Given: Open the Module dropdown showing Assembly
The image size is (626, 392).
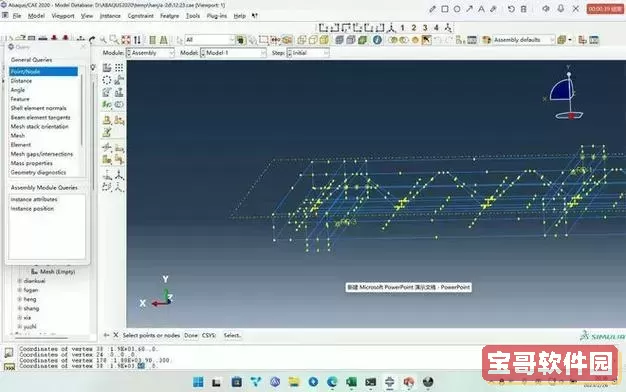Looking at the screenshot, I should click(x=151, y=53).
